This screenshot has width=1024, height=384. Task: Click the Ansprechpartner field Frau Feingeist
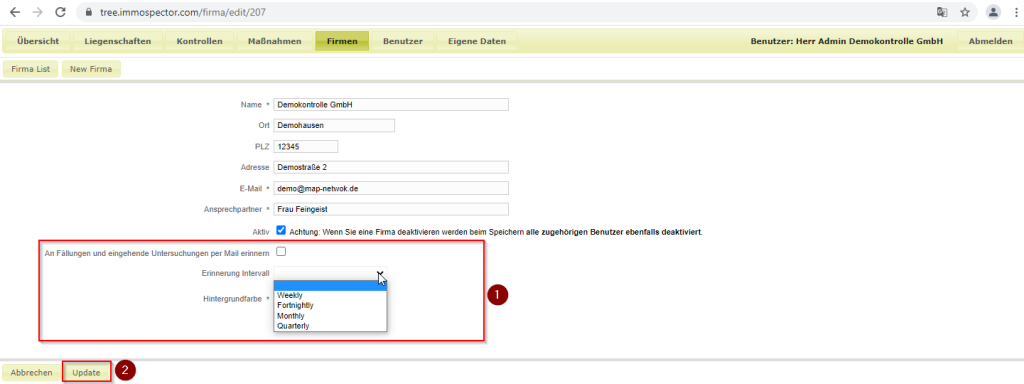tap(391, 209)
